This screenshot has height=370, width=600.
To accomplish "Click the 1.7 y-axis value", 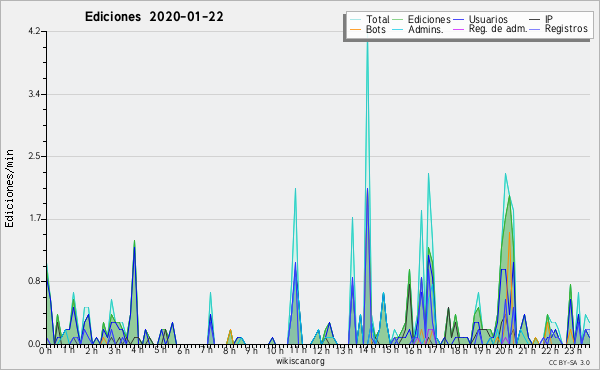I will click(34, 219).
